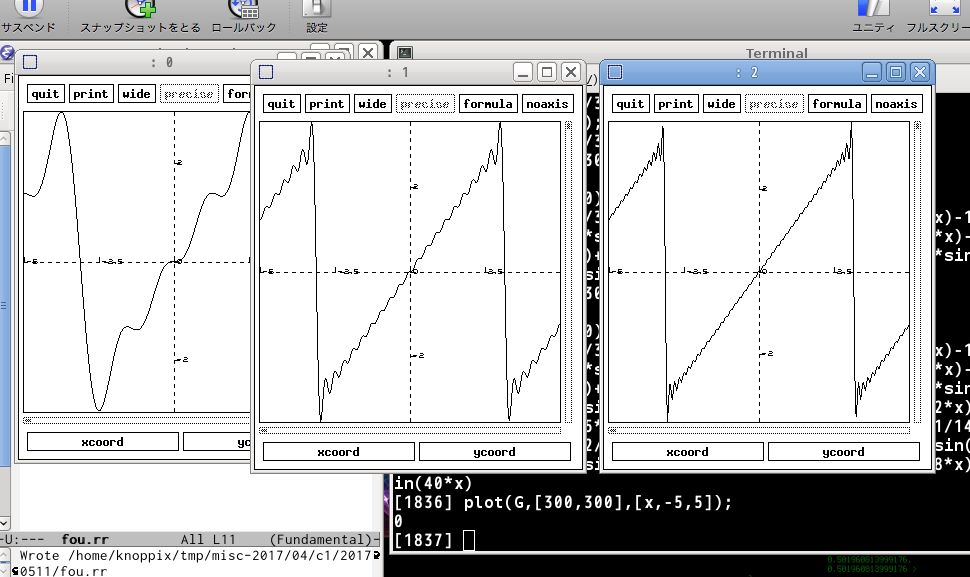This screenshot has height=577, width=970.
Task: Click precise in plot window 2
Action: click(774, 104)
